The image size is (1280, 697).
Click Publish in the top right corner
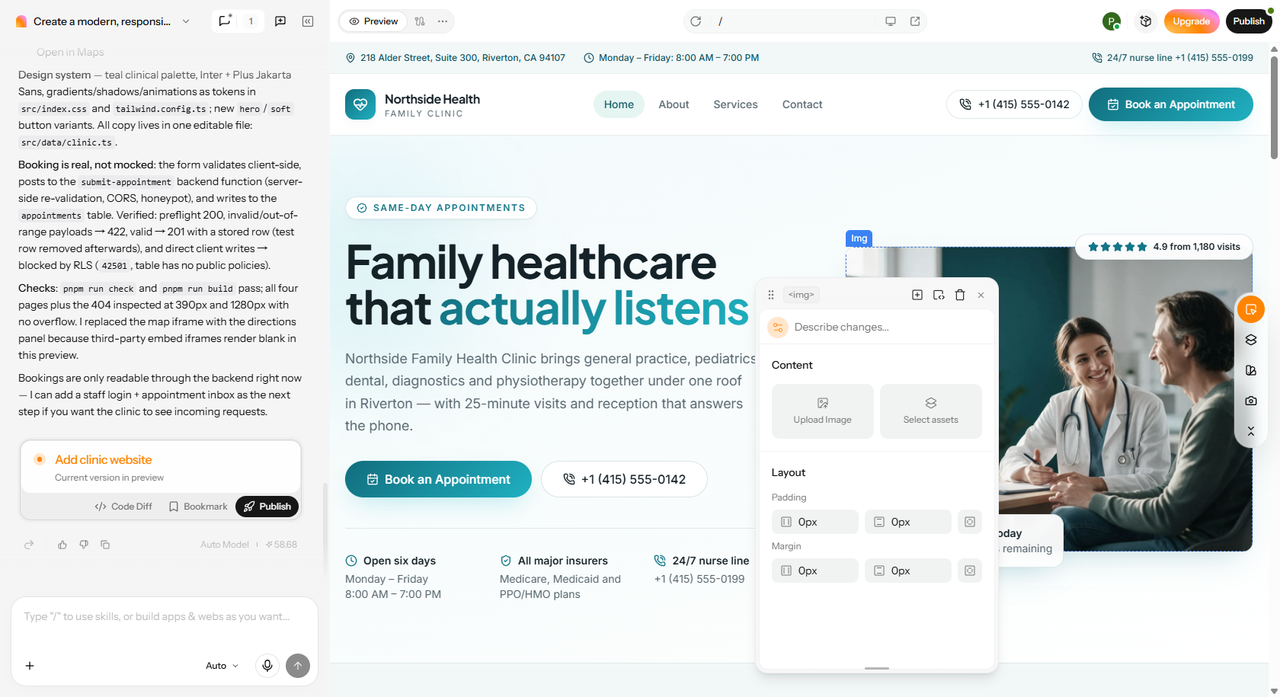(x=1249, y=21)
